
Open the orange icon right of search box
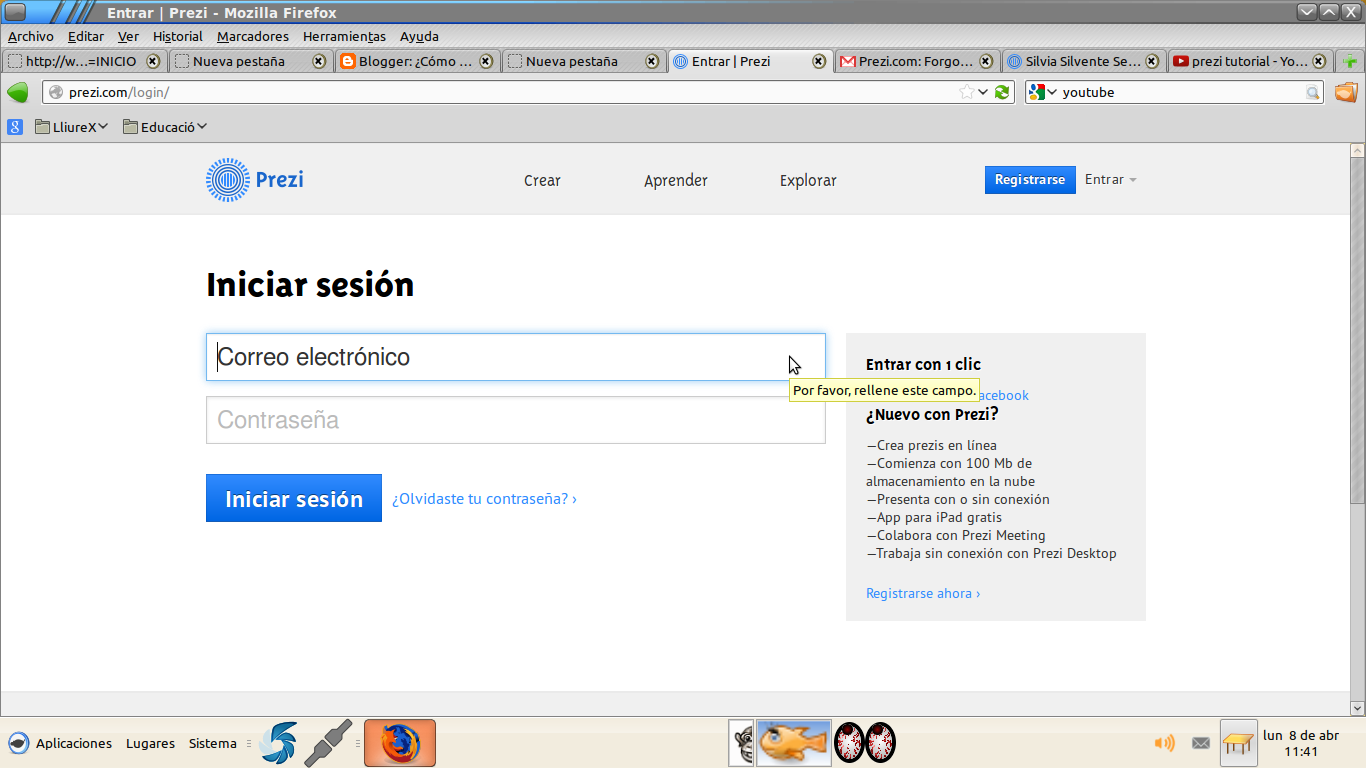pos(1346,92)
